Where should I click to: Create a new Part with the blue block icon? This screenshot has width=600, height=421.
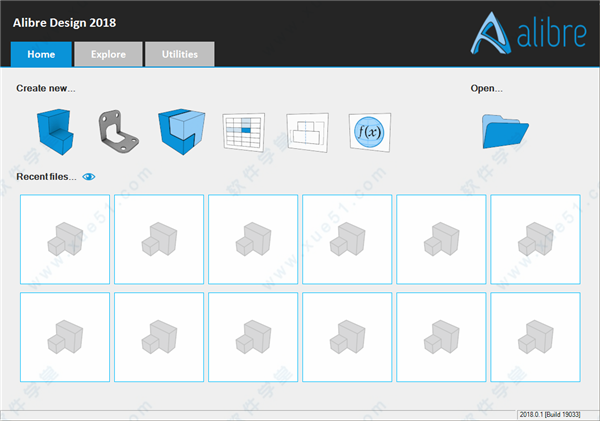(x=55, y=132)
